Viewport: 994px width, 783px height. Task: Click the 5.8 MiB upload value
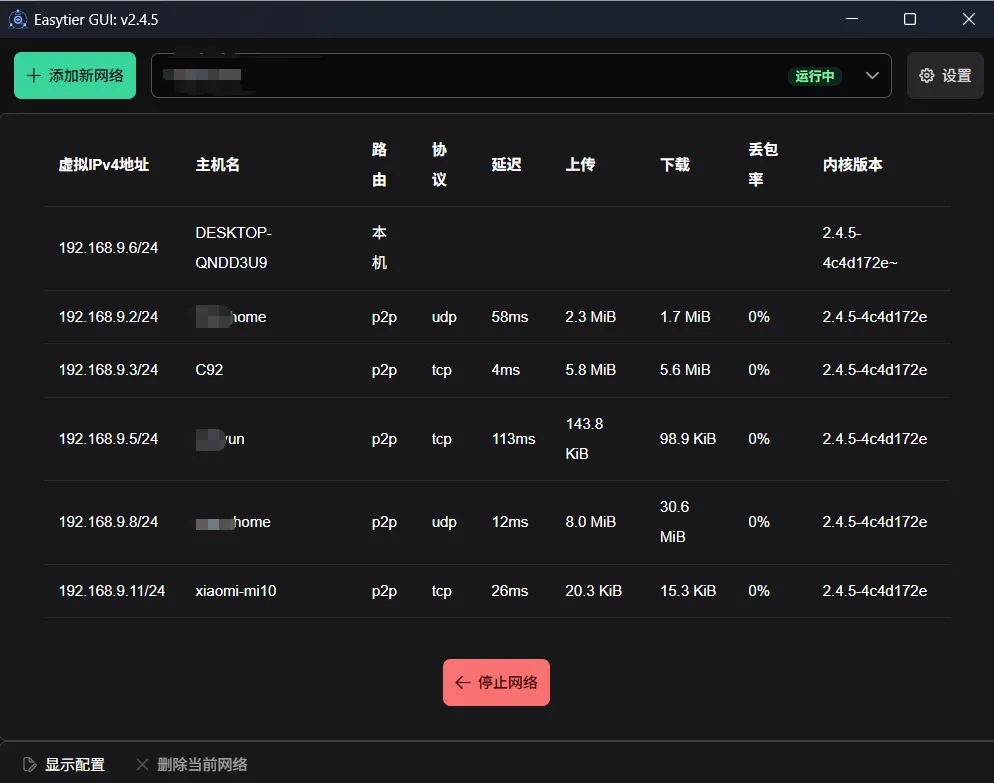tap(590, 370)
